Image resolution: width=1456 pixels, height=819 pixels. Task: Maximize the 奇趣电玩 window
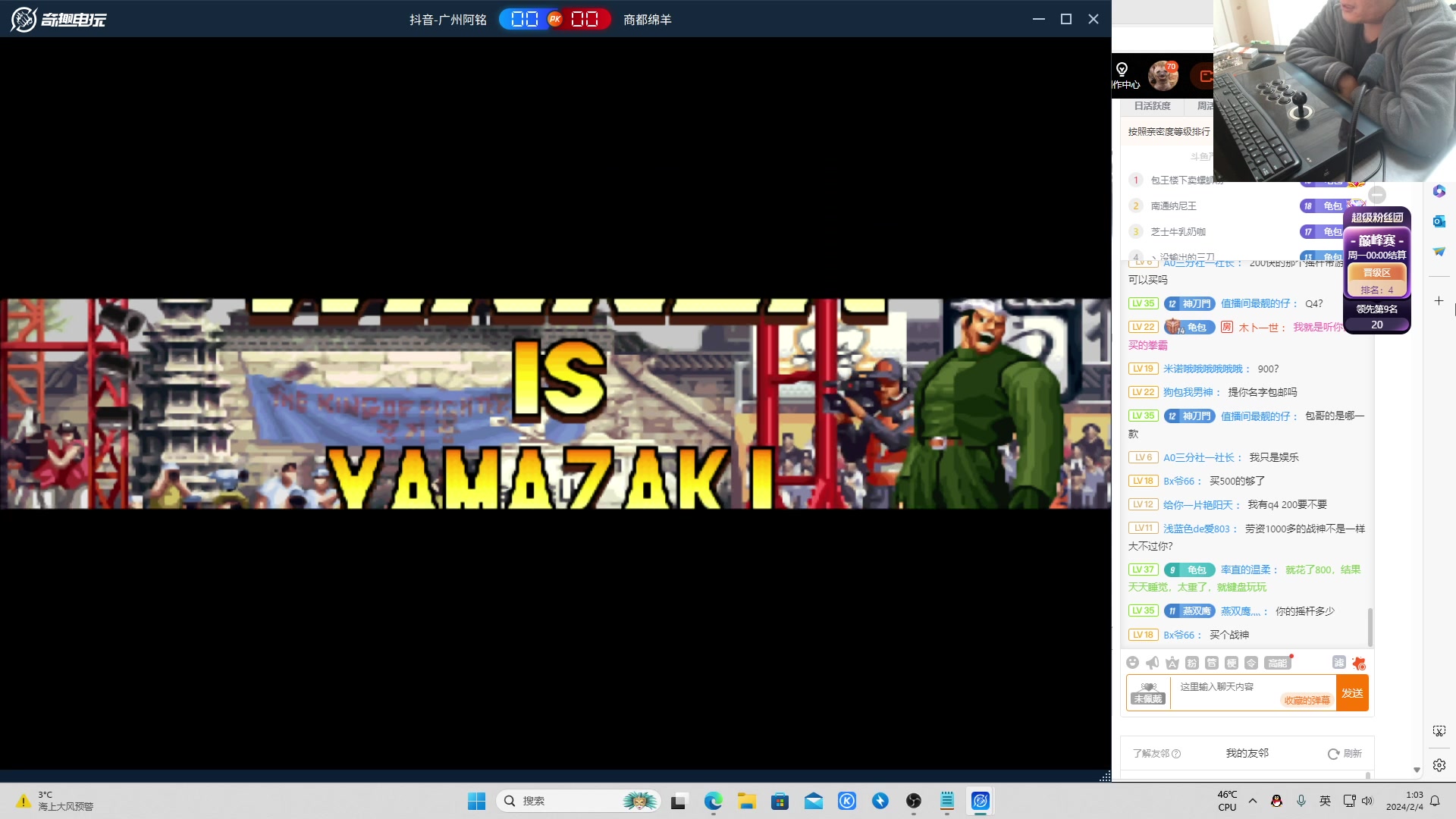click(1066, 19)
